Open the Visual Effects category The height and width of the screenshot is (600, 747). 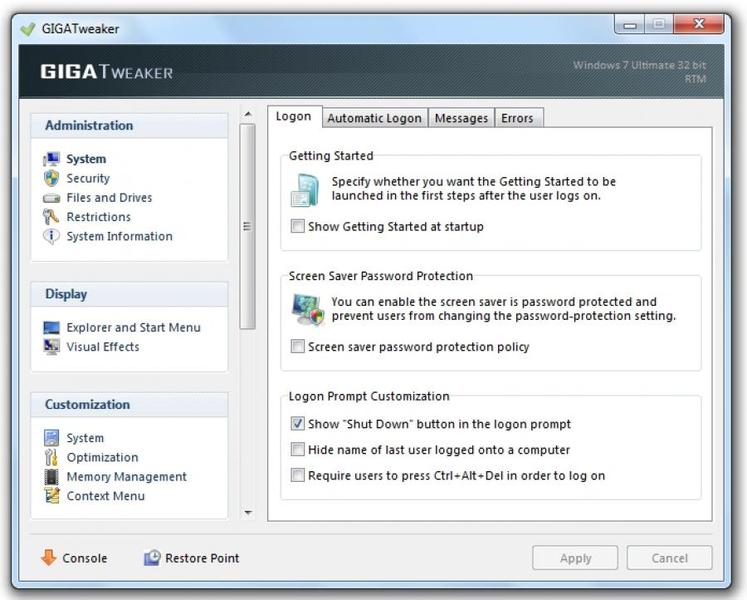pos(103,347)
